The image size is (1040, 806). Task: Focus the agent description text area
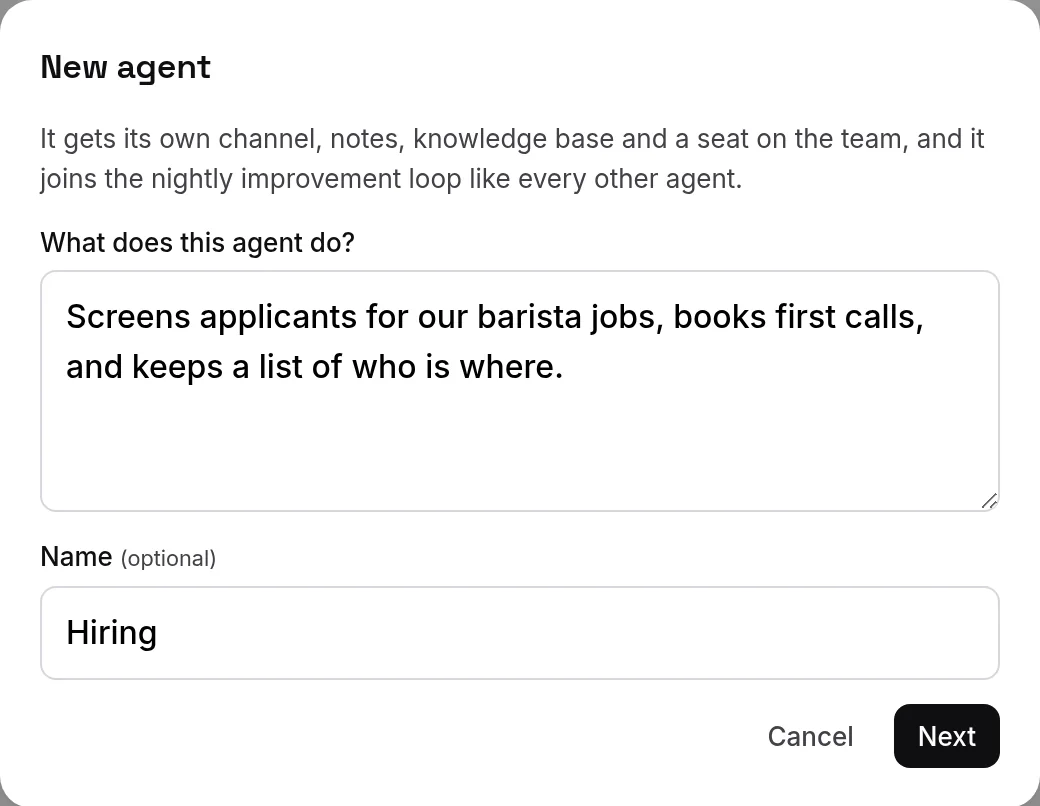520,391
